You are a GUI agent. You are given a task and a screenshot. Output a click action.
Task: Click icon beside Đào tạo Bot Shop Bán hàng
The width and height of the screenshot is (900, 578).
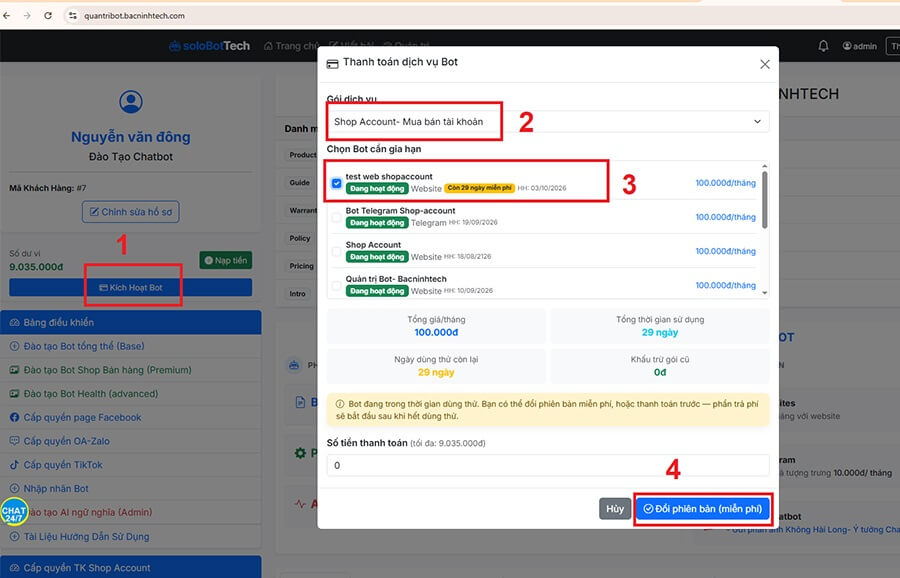pyautogui.click(x=14, y=370)
